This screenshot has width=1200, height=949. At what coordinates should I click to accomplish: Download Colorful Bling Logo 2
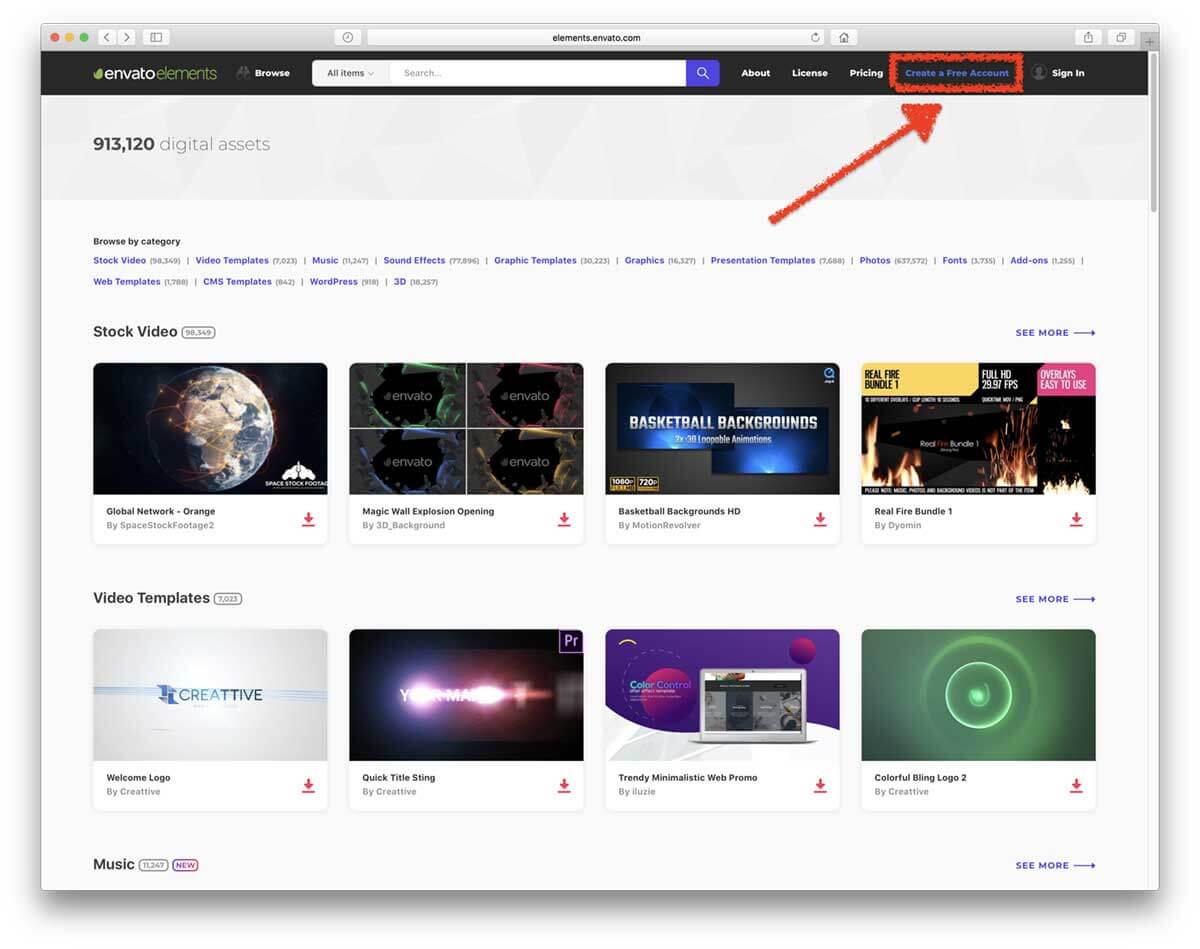1076,785
